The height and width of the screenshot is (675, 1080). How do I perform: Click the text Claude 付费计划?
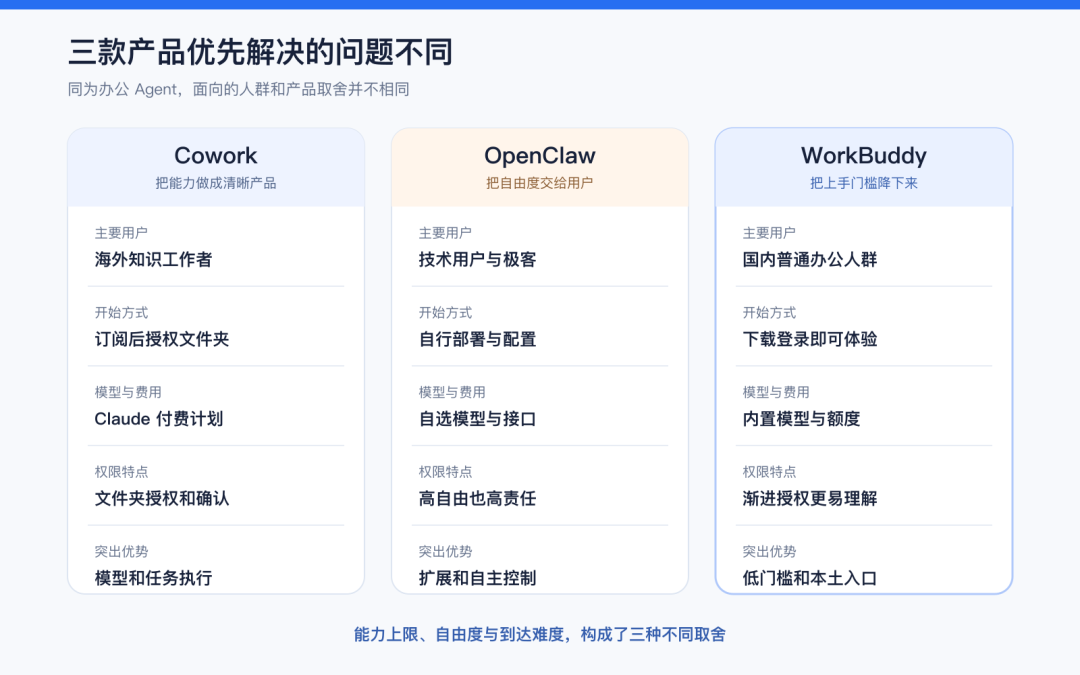tap(158, 419)
